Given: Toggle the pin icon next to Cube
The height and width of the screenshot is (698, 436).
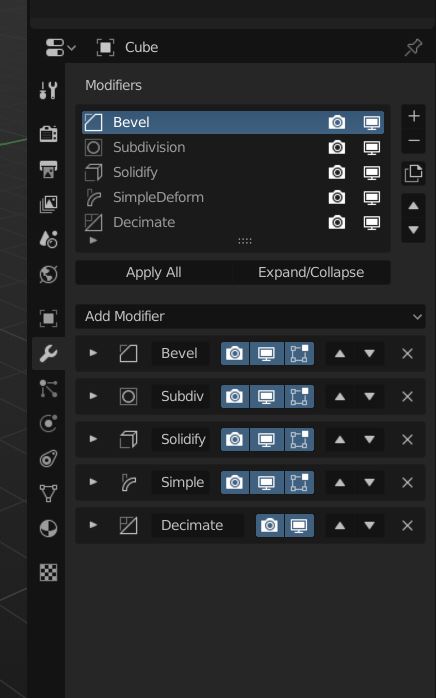Looking at the screenshot, I should coord(413,47).
